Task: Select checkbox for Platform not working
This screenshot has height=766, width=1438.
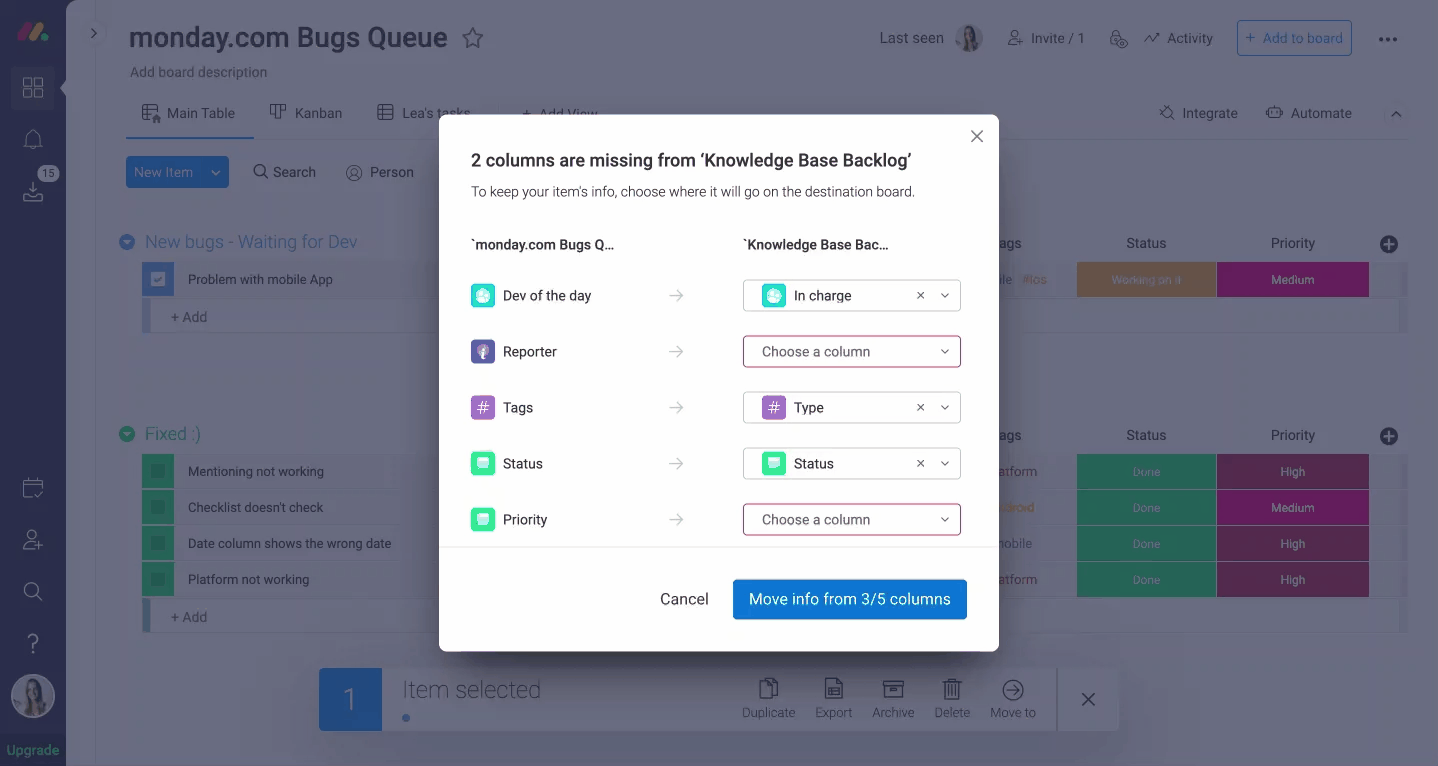Action: coord(158,580)
